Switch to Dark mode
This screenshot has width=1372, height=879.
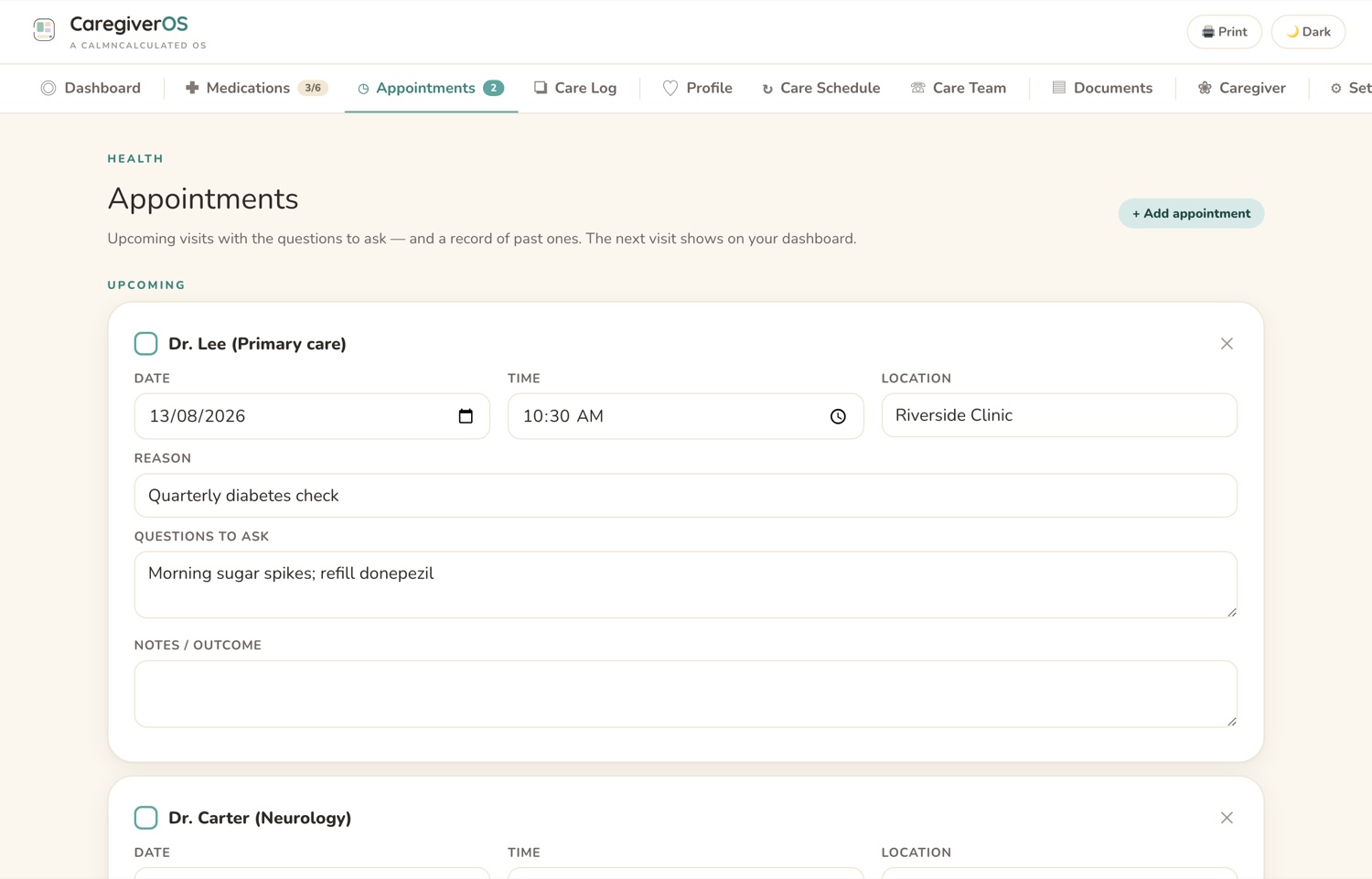click(1308, 32)
